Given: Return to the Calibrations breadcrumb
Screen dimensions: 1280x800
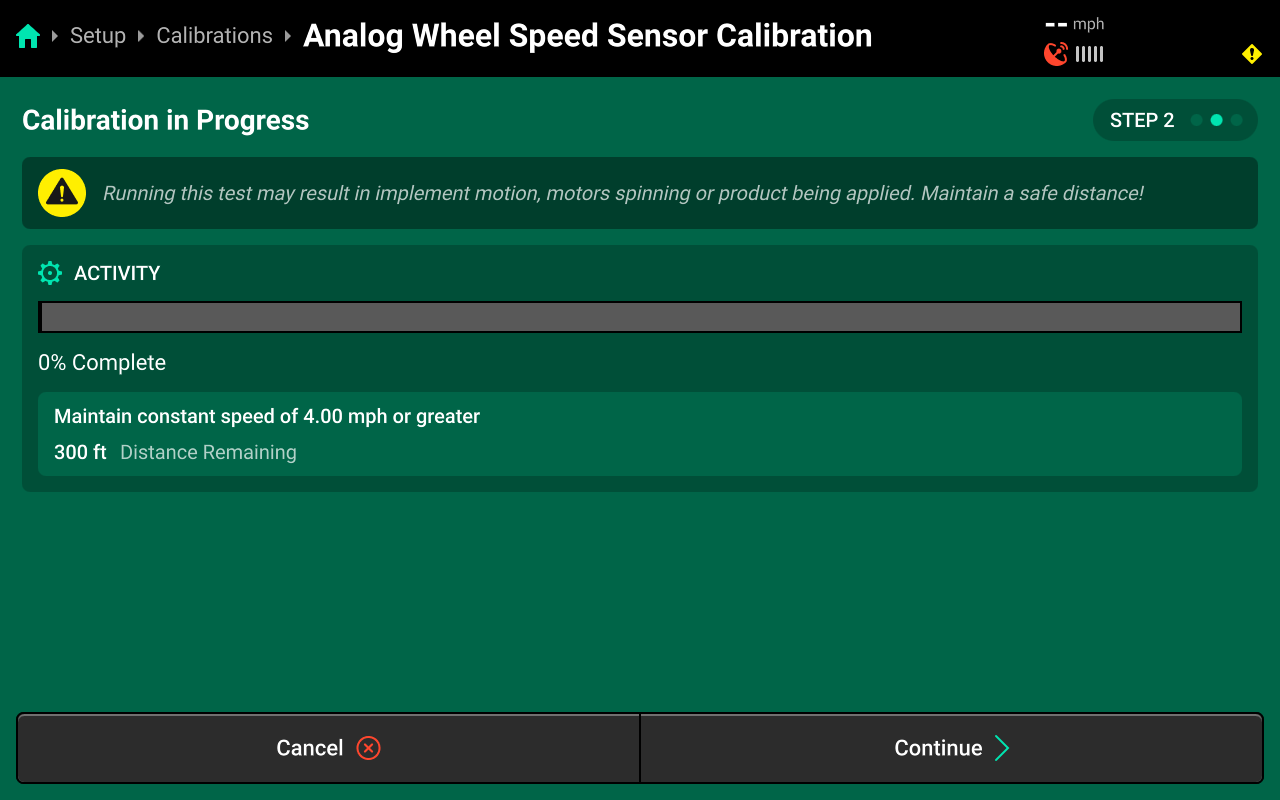Looking at the screenshot, I should 214,36.
